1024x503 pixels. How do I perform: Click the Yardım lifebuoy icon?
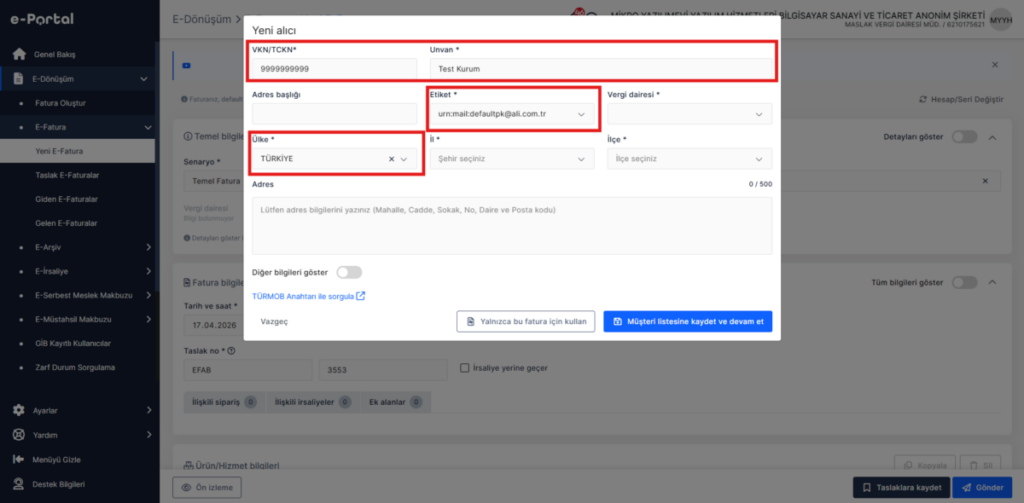pyautogui.click(x=19, y=435)
